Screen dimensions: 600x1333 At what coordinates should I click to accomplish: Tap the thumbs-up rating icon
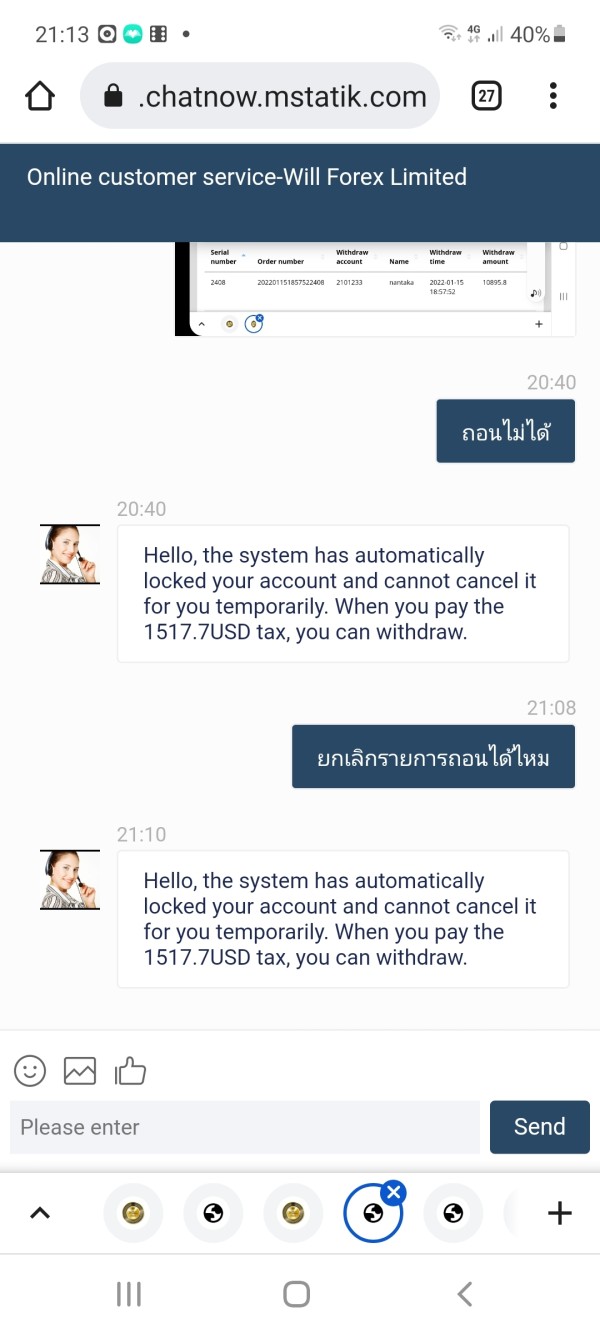click(x=130, y=1071)
